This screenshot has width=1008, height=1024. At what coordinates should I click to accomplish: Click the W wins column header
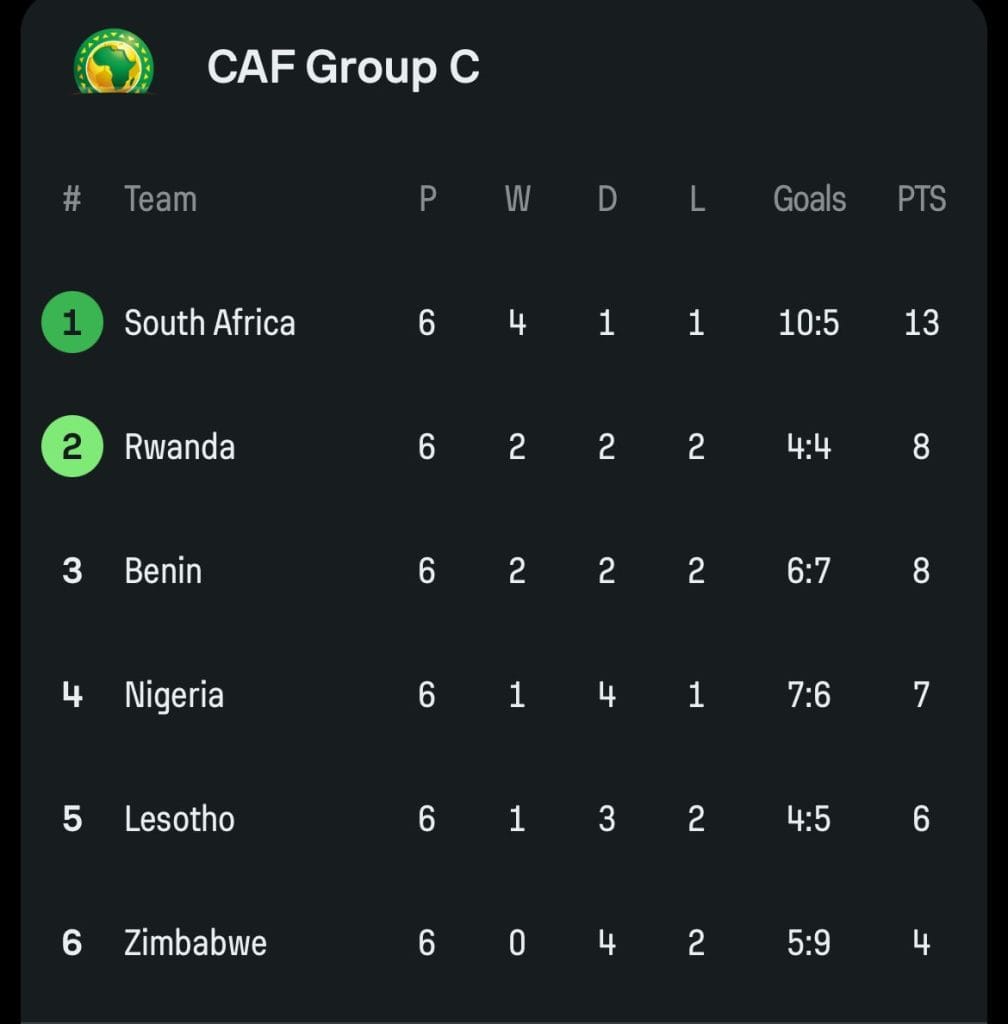pos(518,199)
